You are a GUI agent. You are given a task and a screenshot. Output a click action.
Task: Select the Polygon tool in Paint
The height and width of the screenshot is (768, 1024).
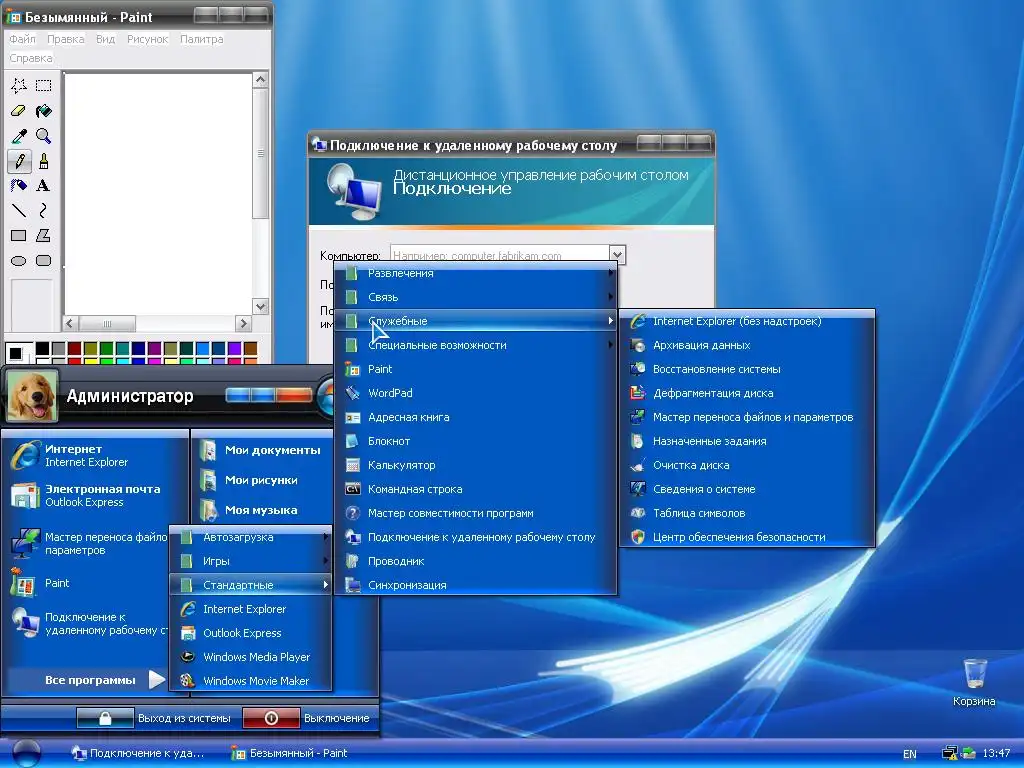pos(44,236)
